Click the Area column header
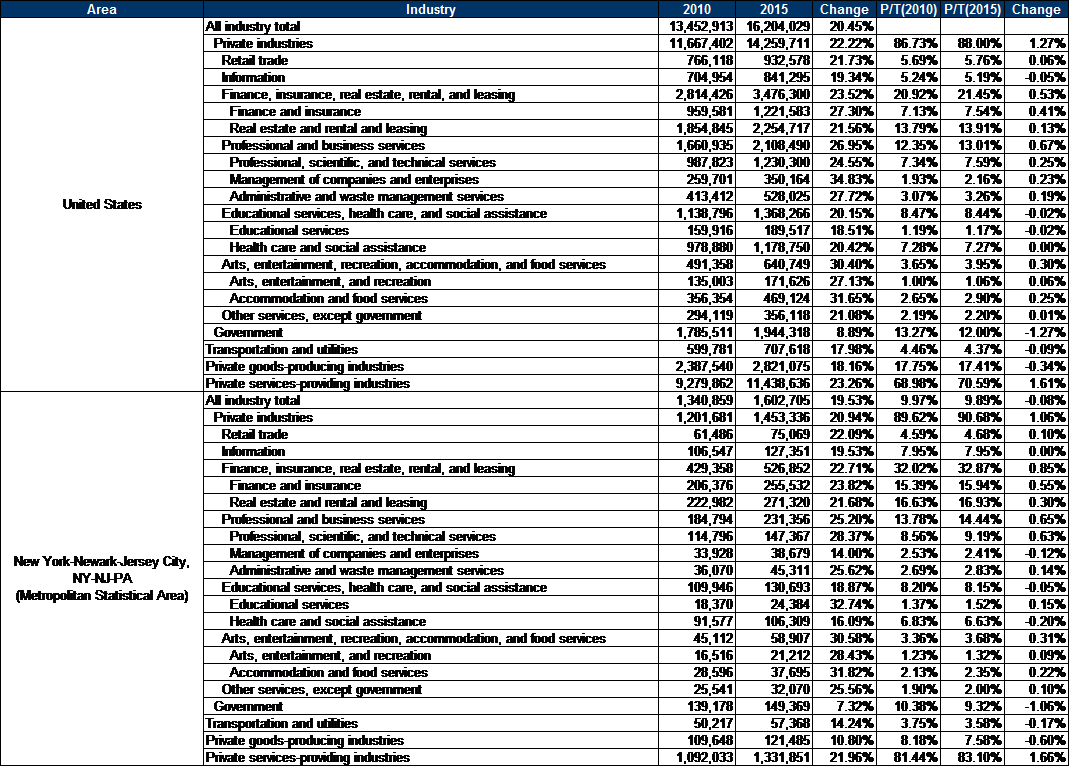This screenshot has width=1070, height=767. coord(102,9)
